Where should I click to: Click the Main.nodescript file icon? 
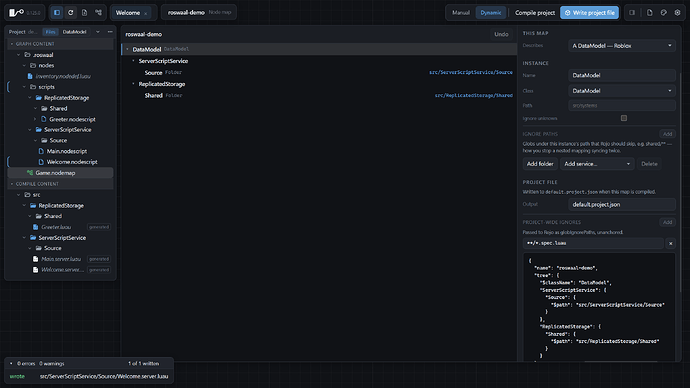coord(41,151)
